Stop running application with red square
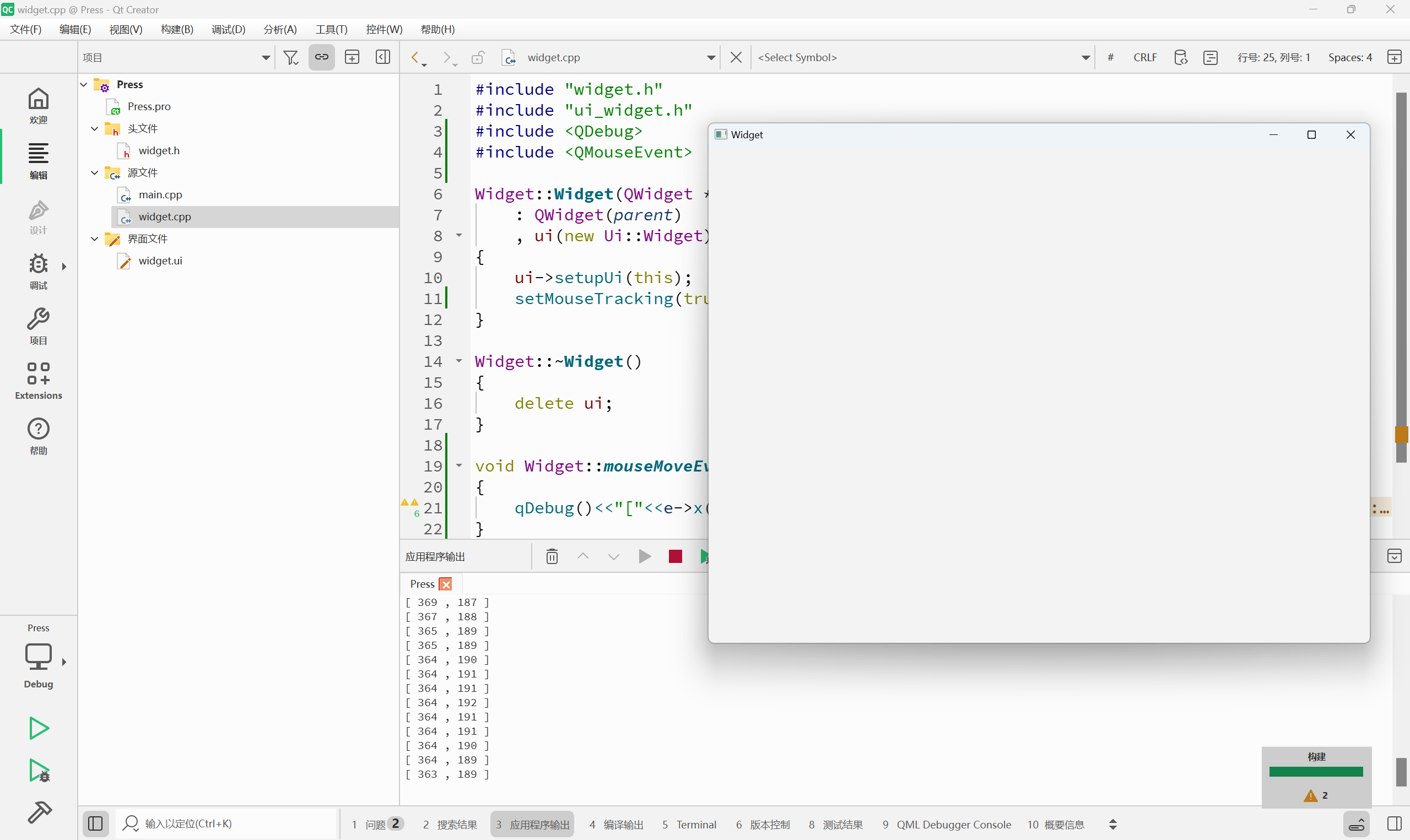Image resolution: width=1410 pixels, height=840 pixels. (675, 556)
